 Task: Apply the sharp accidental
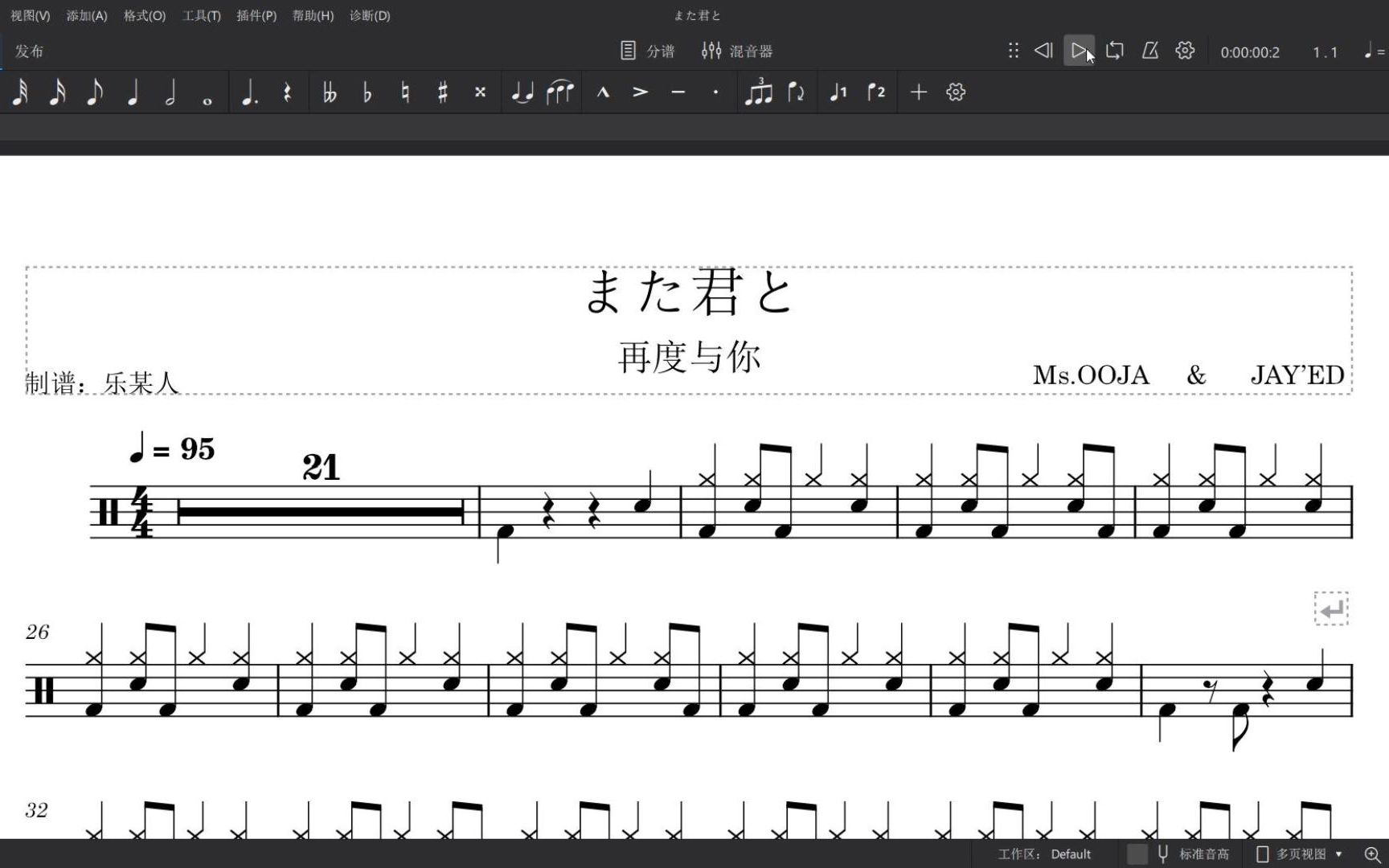click(x=442, y=92)
